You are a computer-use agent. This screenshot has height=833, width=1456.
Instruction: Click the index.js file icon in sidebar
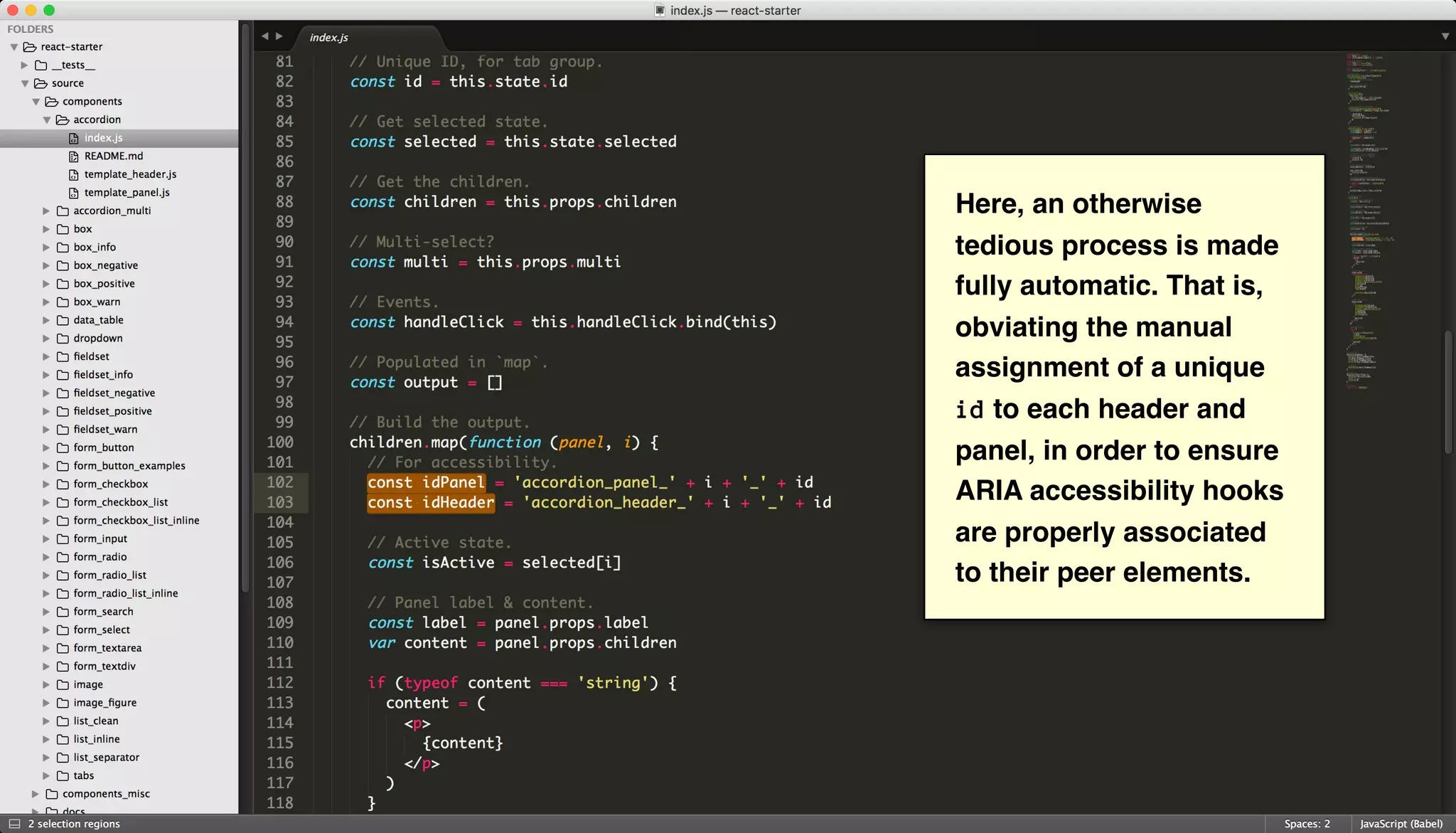73,138
